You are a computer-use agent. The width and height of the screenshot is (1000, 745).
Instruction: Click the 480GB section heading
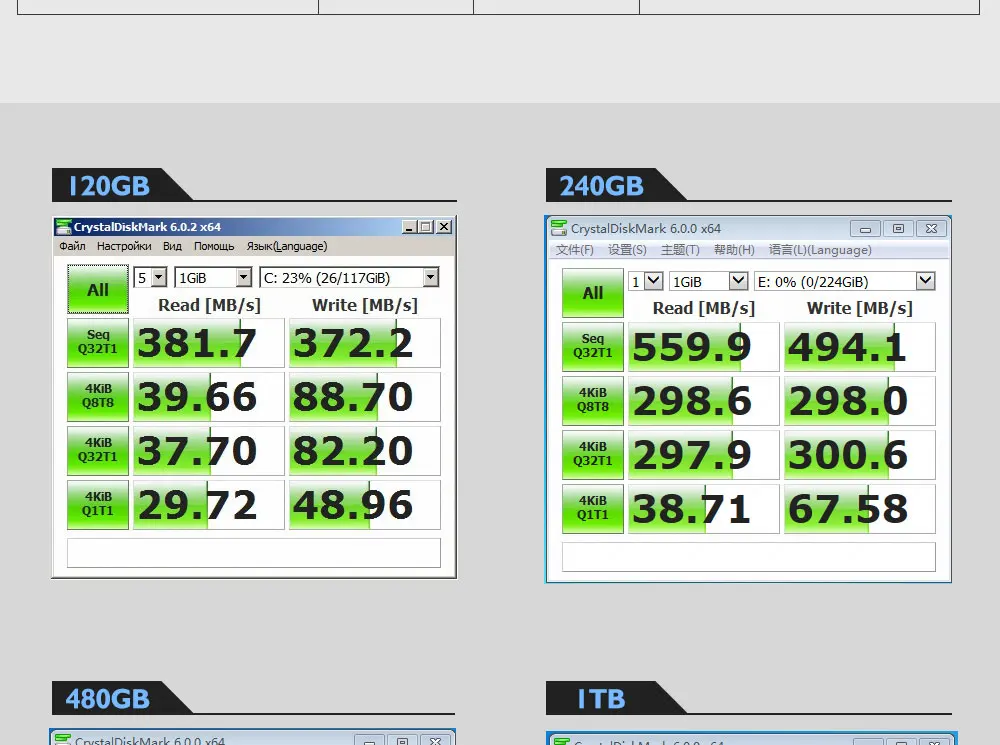[x=107, y=698]
